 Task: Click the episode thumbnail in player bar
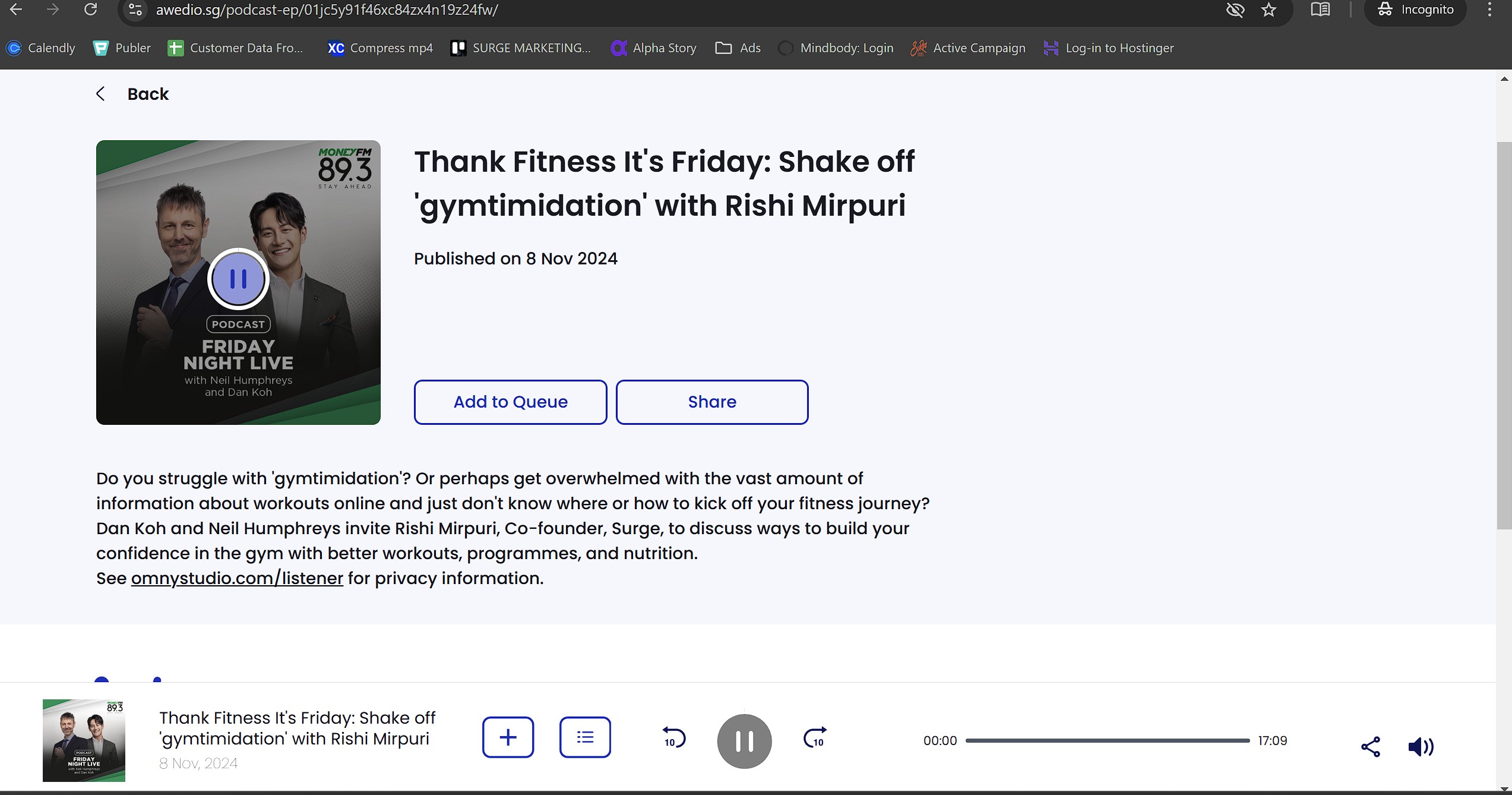point(84,740)
